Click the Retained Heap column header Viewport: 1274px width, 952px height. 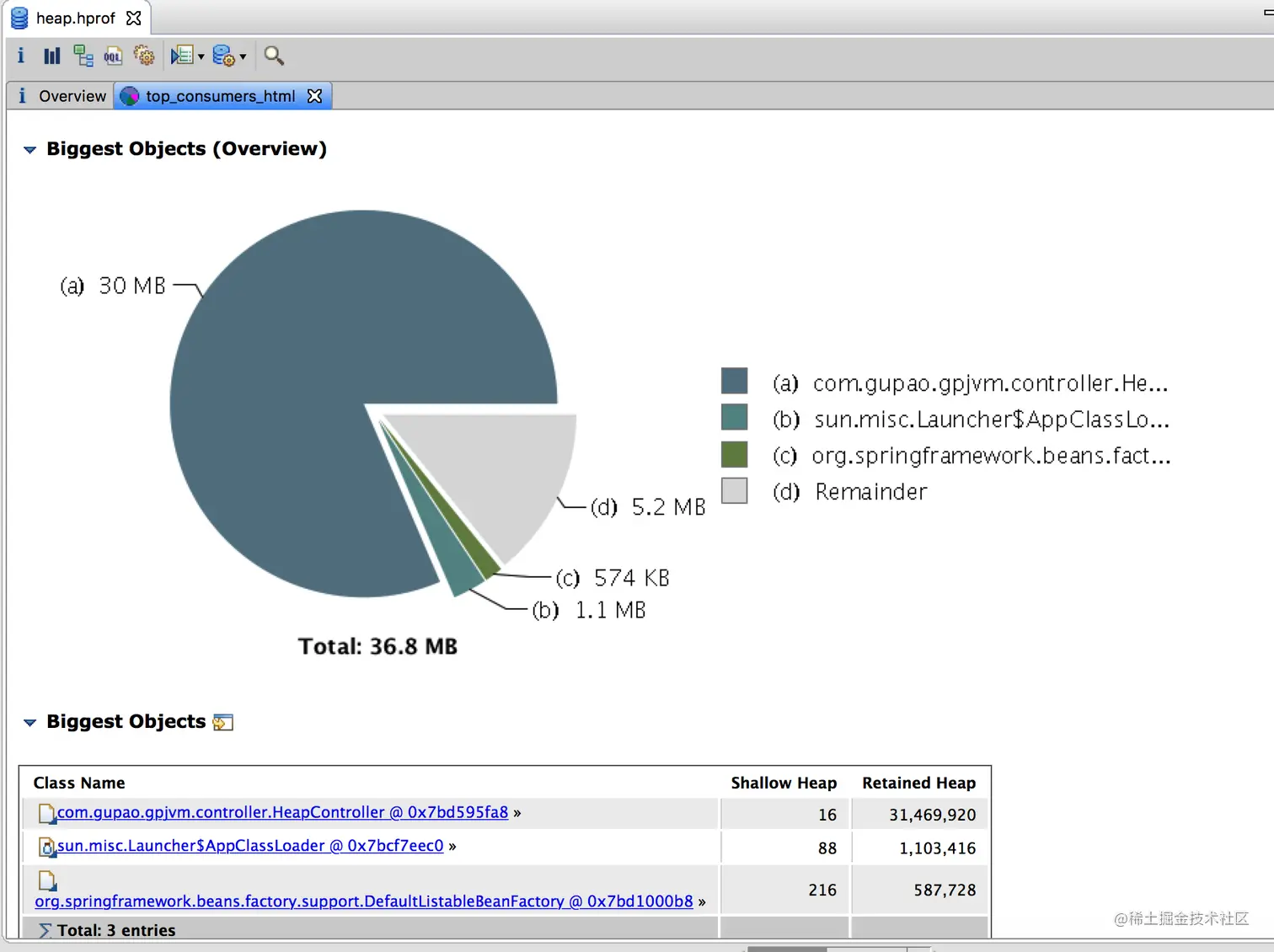coord(918,783)
